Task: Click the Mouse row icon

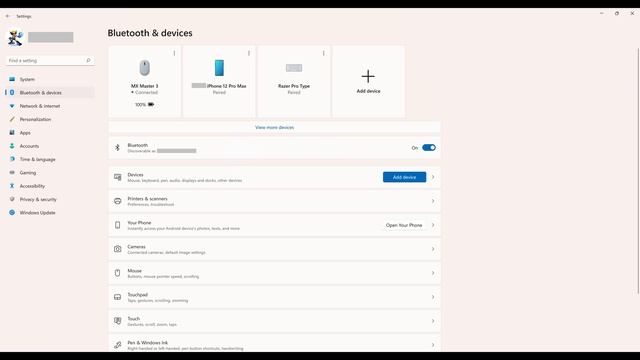Action: click(118, 273)
